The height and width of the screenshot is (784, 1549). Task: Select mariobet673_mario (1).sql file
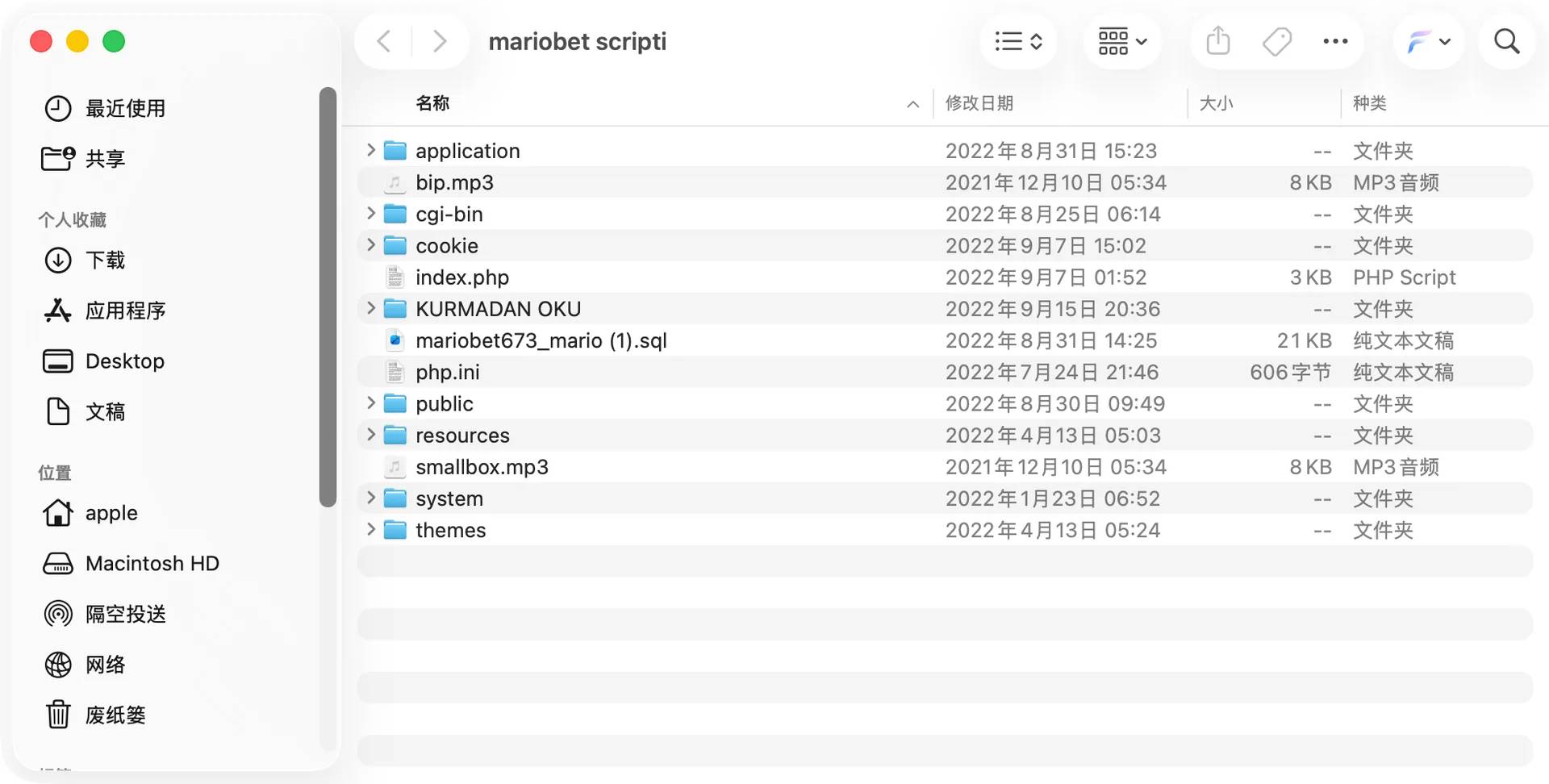click(x=945, y=340)
